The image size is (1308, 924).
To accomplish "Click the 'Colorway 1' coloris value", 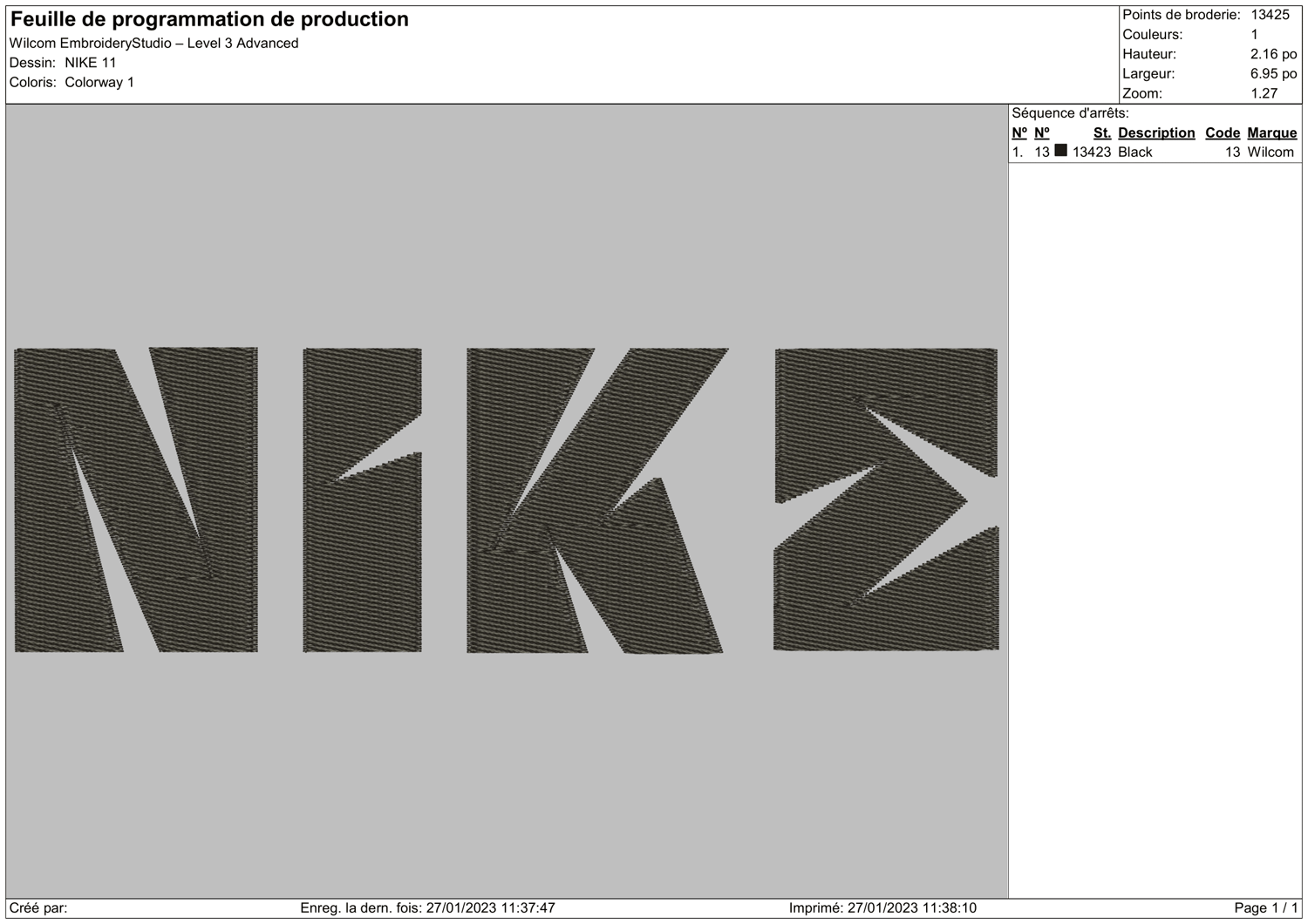I will [99, 83].
